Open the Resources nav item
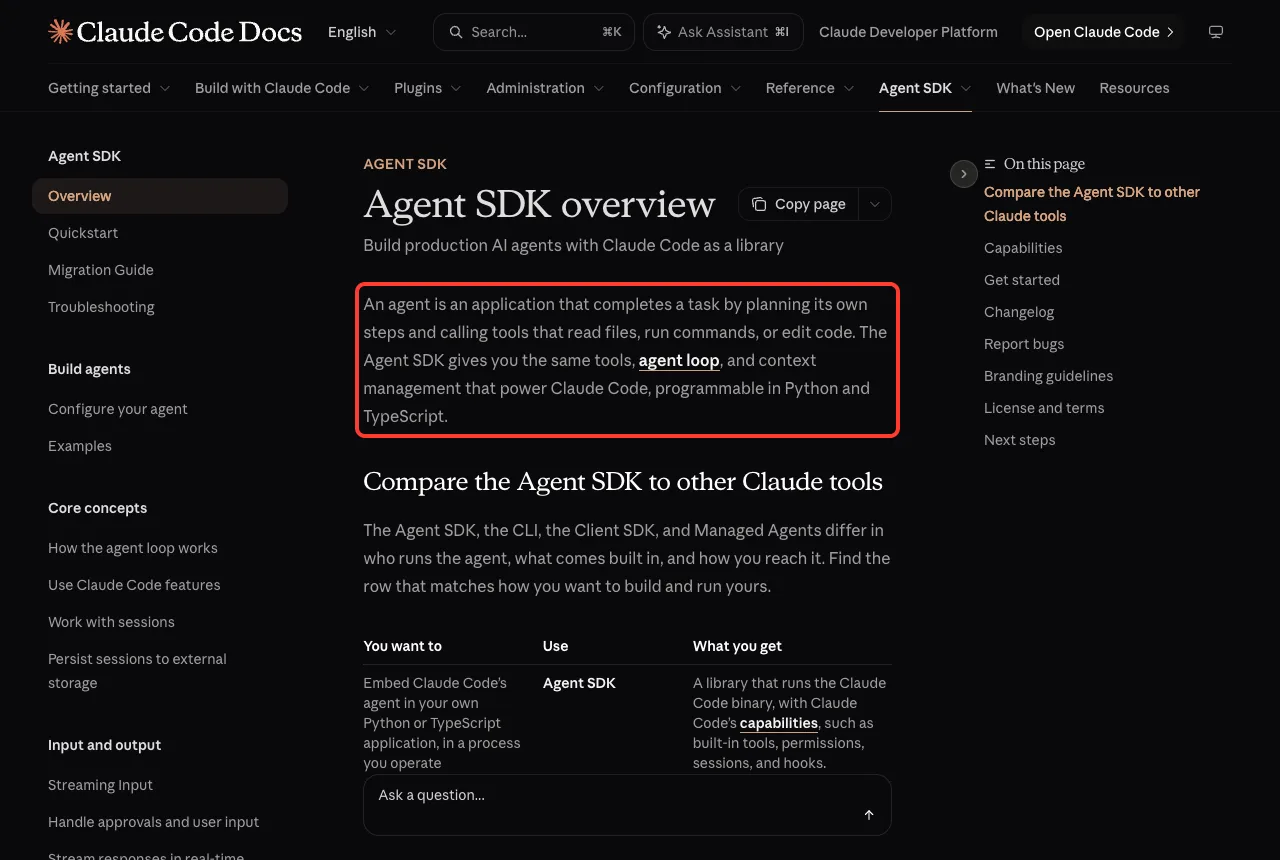Screen dimensions: 1280x860 click(1134, 88)
